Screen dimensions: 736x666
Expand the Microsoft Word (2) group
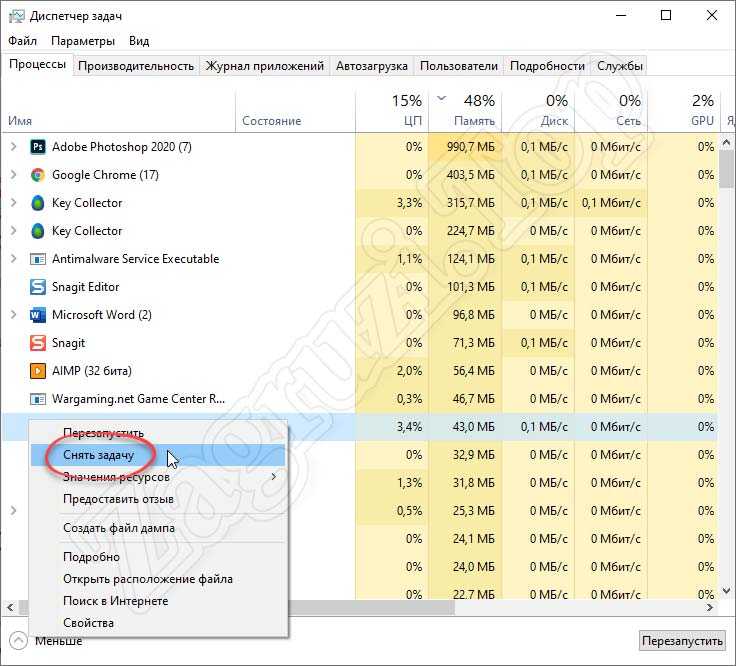click(x=14, y=315)
